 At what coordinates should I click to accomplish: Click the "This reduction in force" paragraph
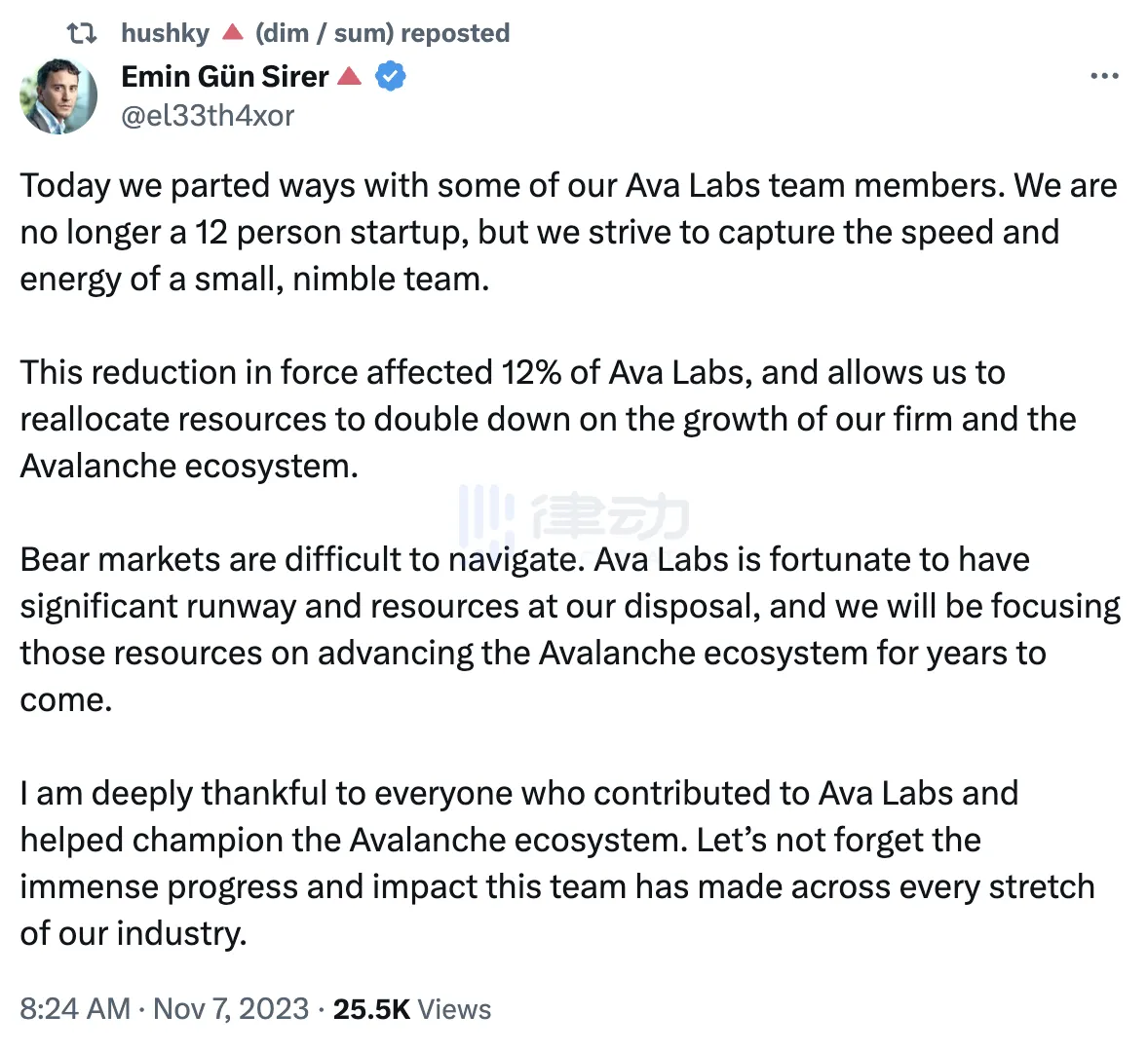(x=546, y=419)
